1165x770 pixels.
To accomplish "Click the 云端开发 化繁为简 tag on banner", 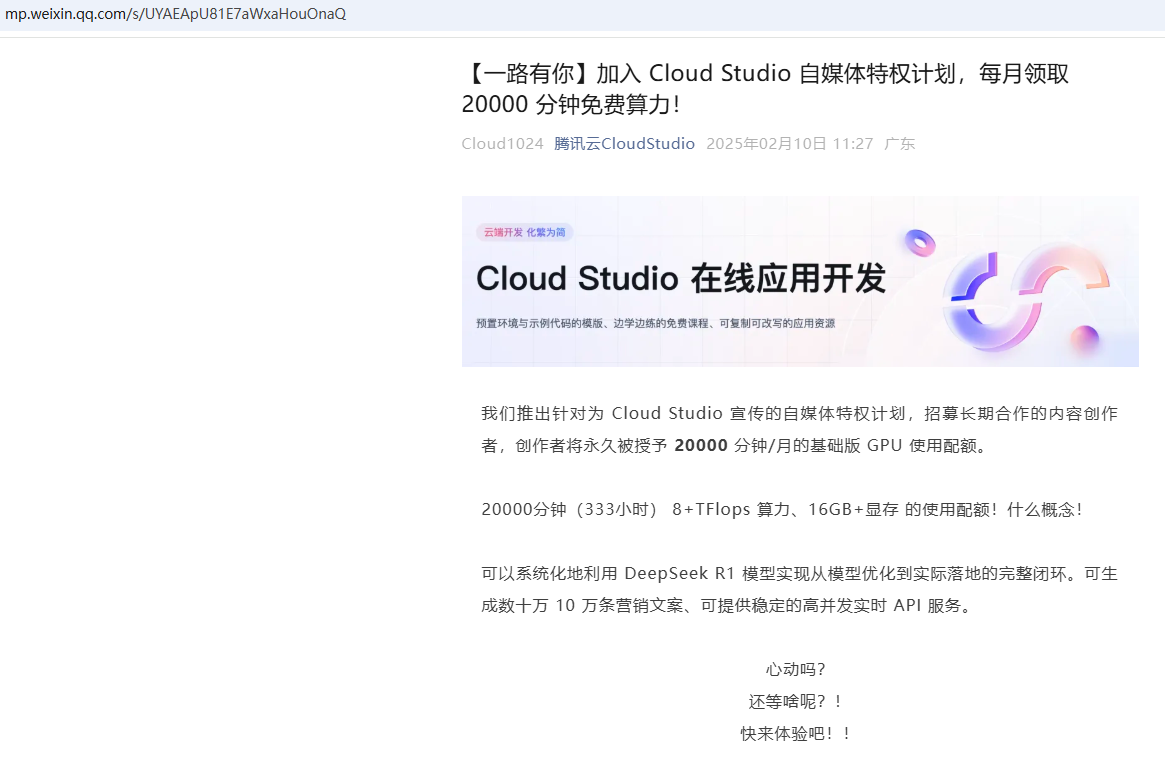I will point(525,232).
